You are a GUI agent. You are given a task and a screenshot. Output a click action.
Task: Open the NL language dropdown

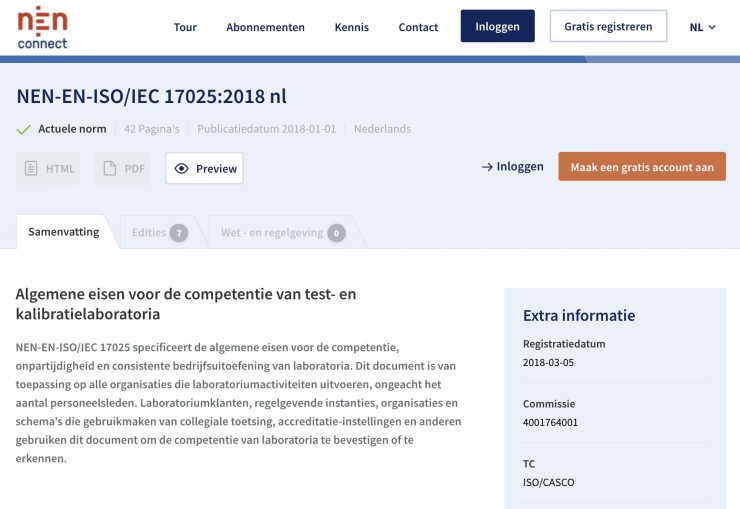pyautogui.click(x=702, y=27)
